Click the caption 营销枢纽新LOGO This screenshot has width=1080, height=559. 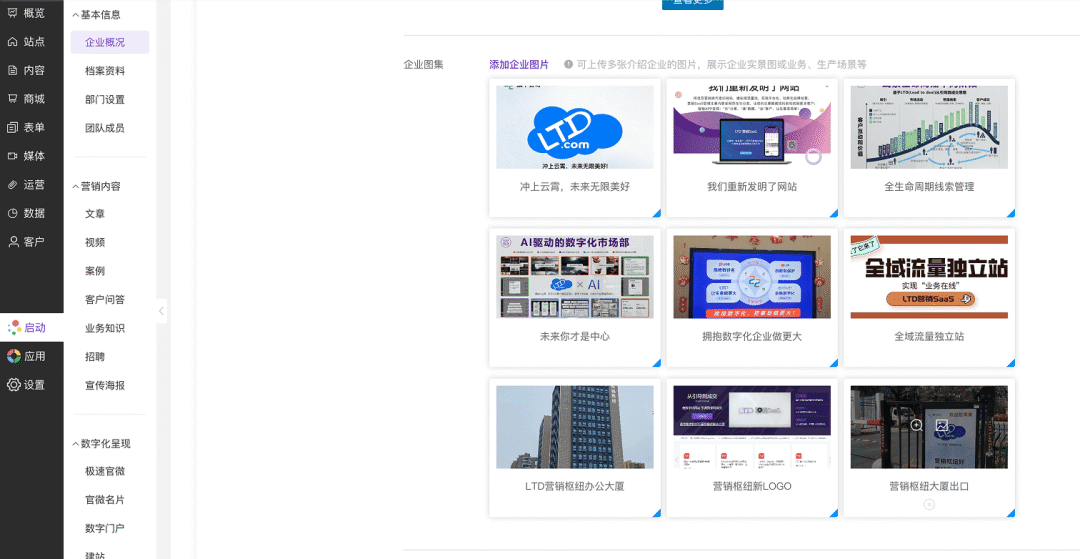(x=752, y=486)
